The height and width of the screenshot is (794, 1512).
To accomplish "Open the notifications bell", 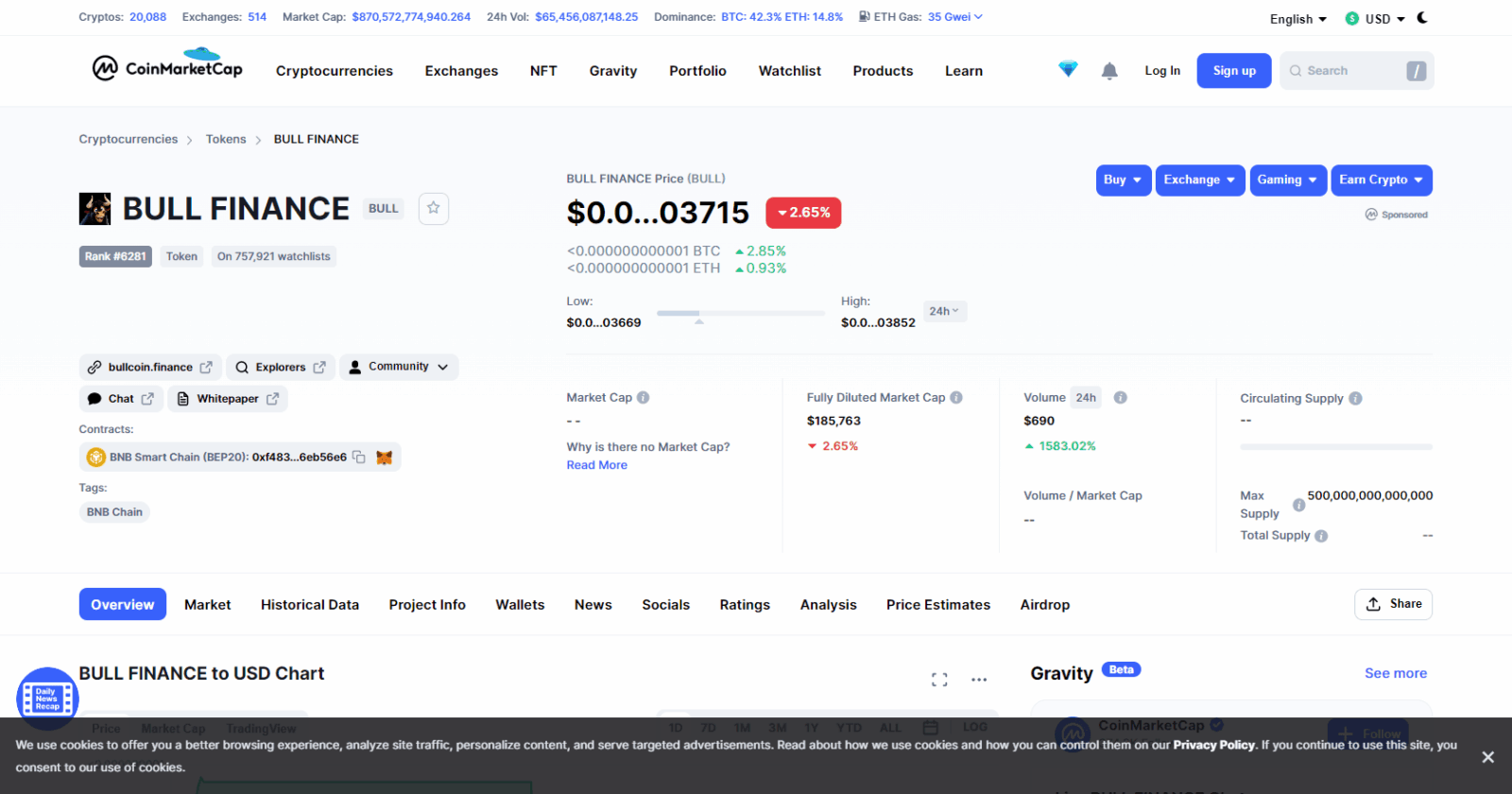I will click(1109, 71).
